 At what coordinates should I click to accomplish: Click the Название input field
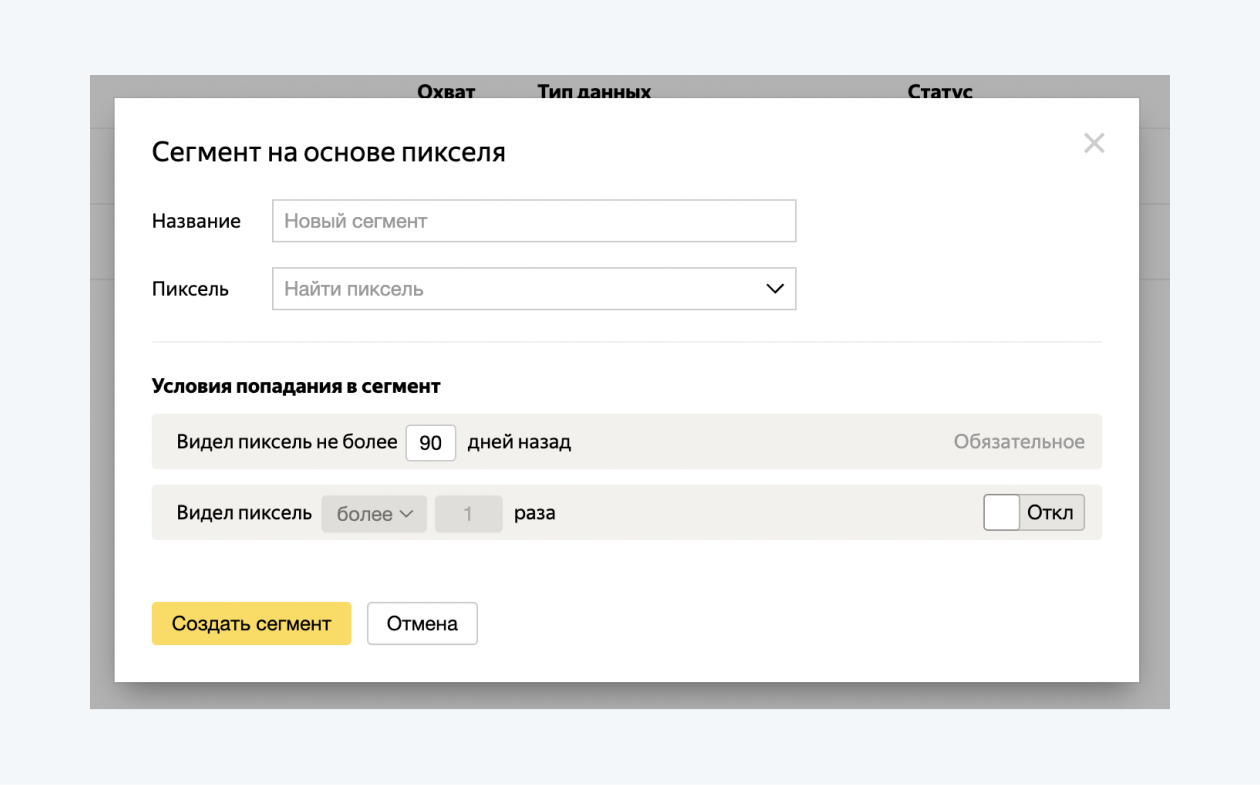[x=534, y=221]
